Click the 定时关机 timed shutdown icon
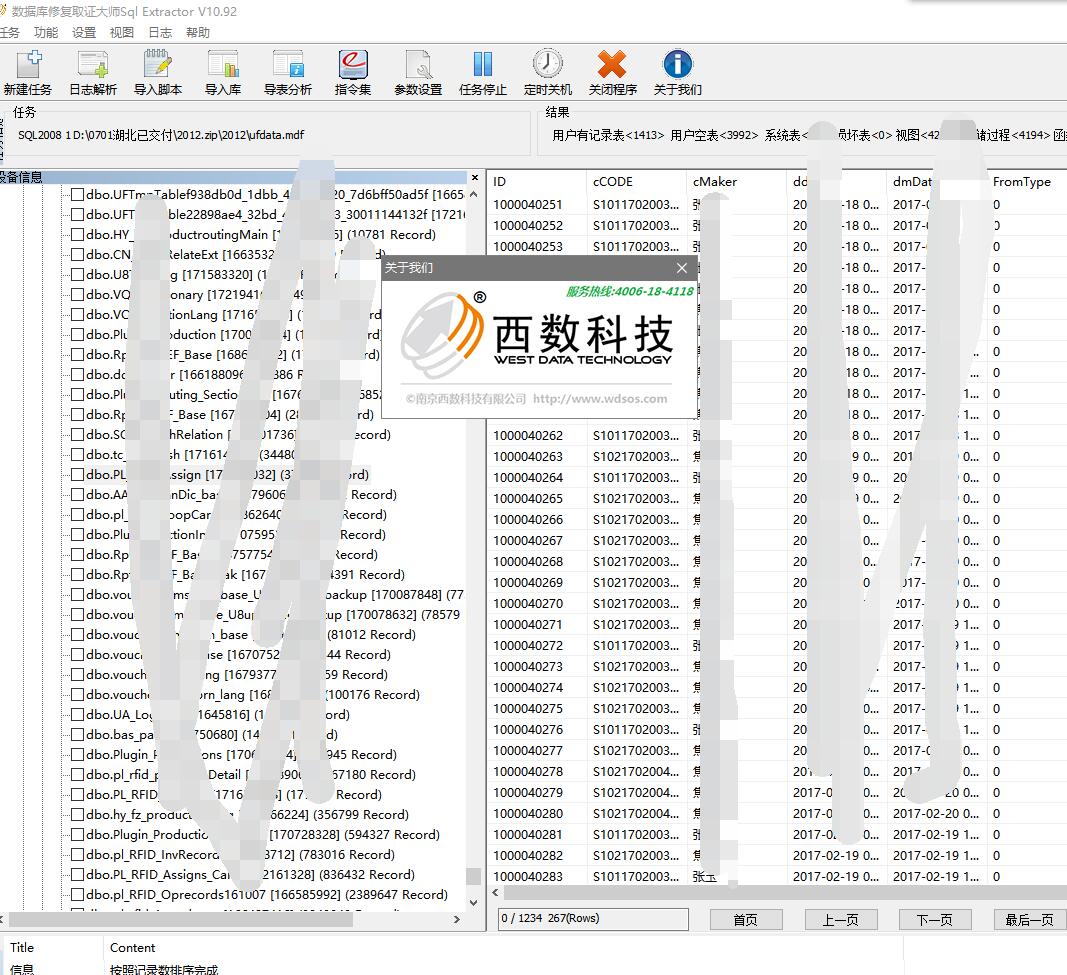This screenshot has width=1067, height=975. click(548, 72)
